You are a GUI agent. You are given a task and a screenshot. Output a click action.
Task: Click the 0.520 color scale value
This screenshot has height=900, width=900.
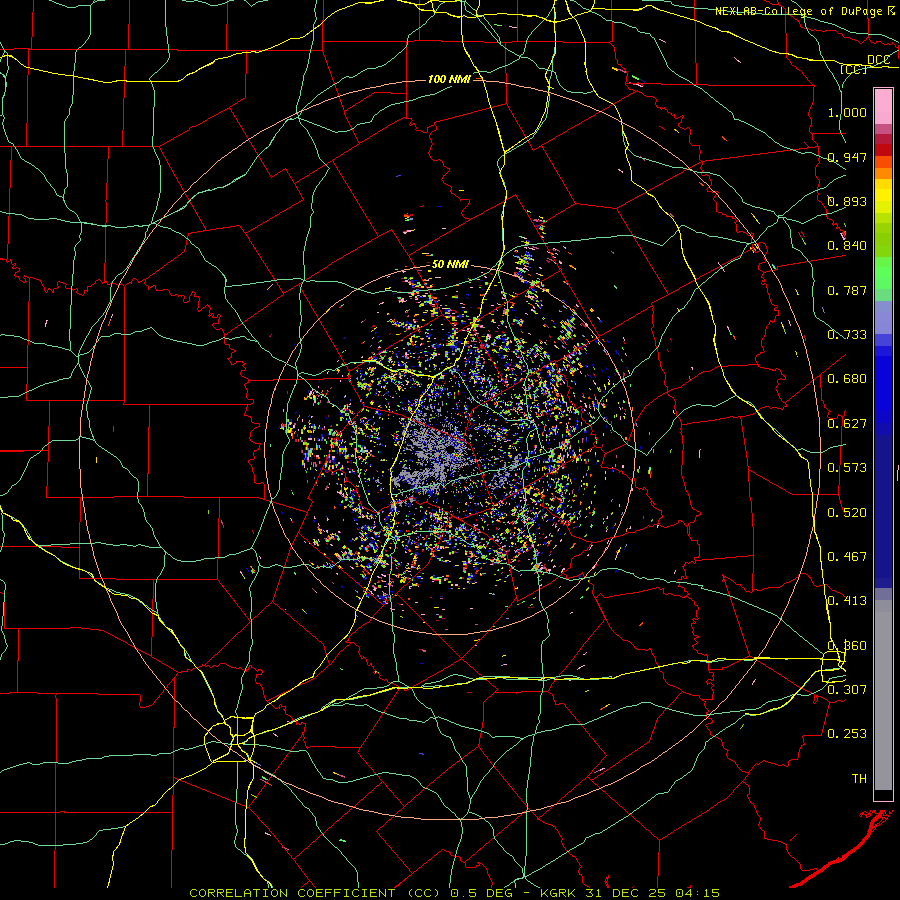pyautogui.click(x=847, y=513)
